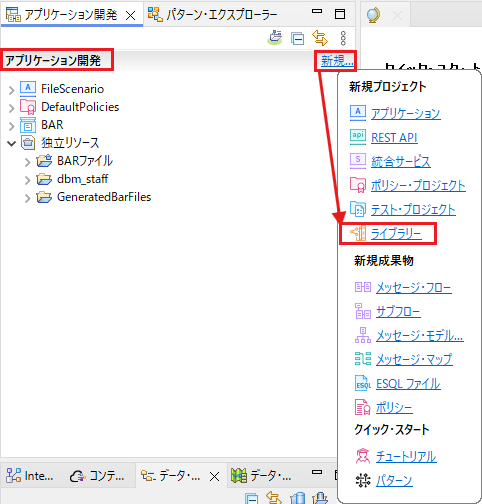This screenshot has width=482, height=504.
Task: Click the 新規... link
Action: [337, 61]
